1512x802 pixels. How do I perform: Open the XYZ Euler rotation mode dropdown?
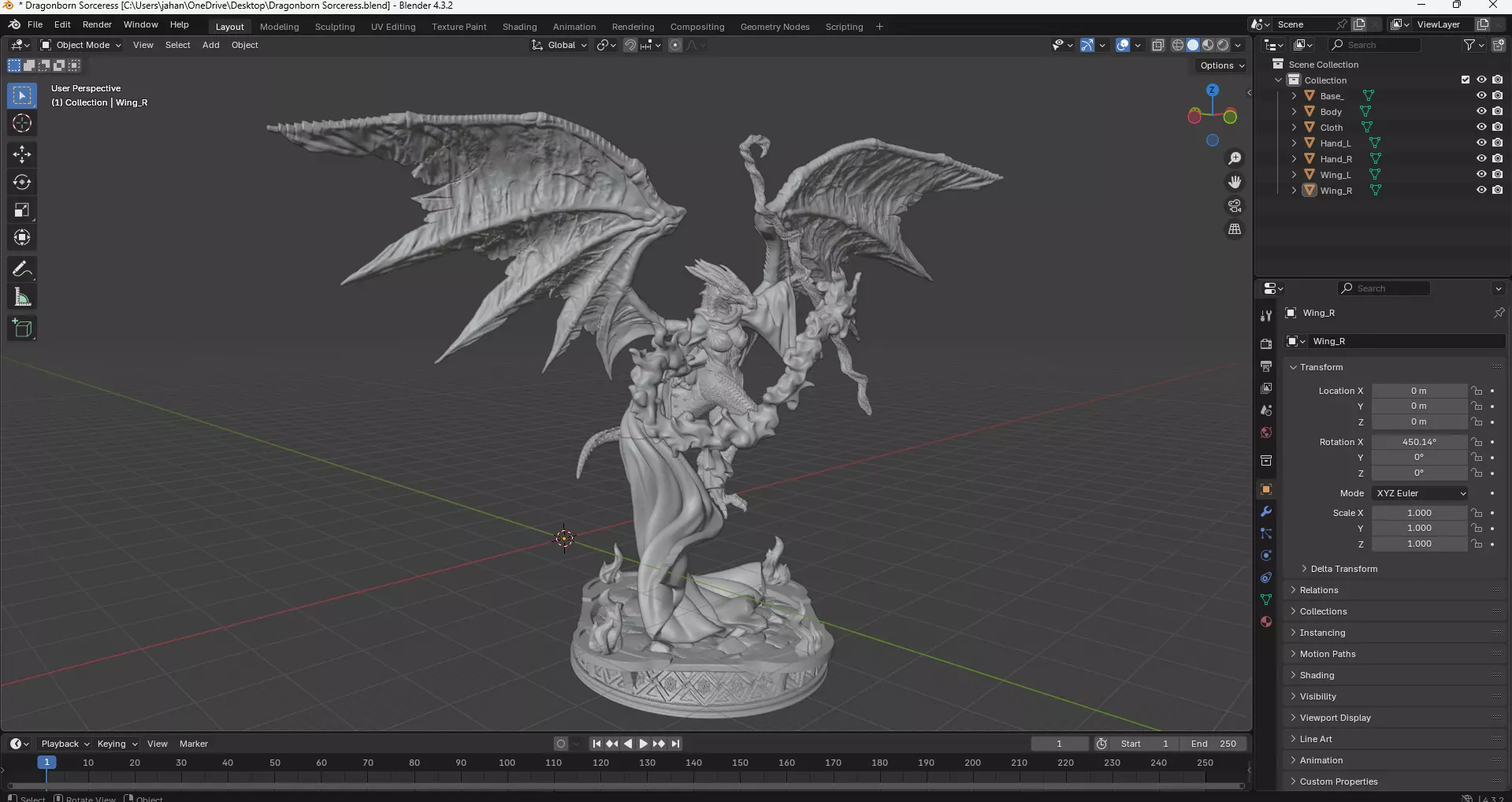1420,493
